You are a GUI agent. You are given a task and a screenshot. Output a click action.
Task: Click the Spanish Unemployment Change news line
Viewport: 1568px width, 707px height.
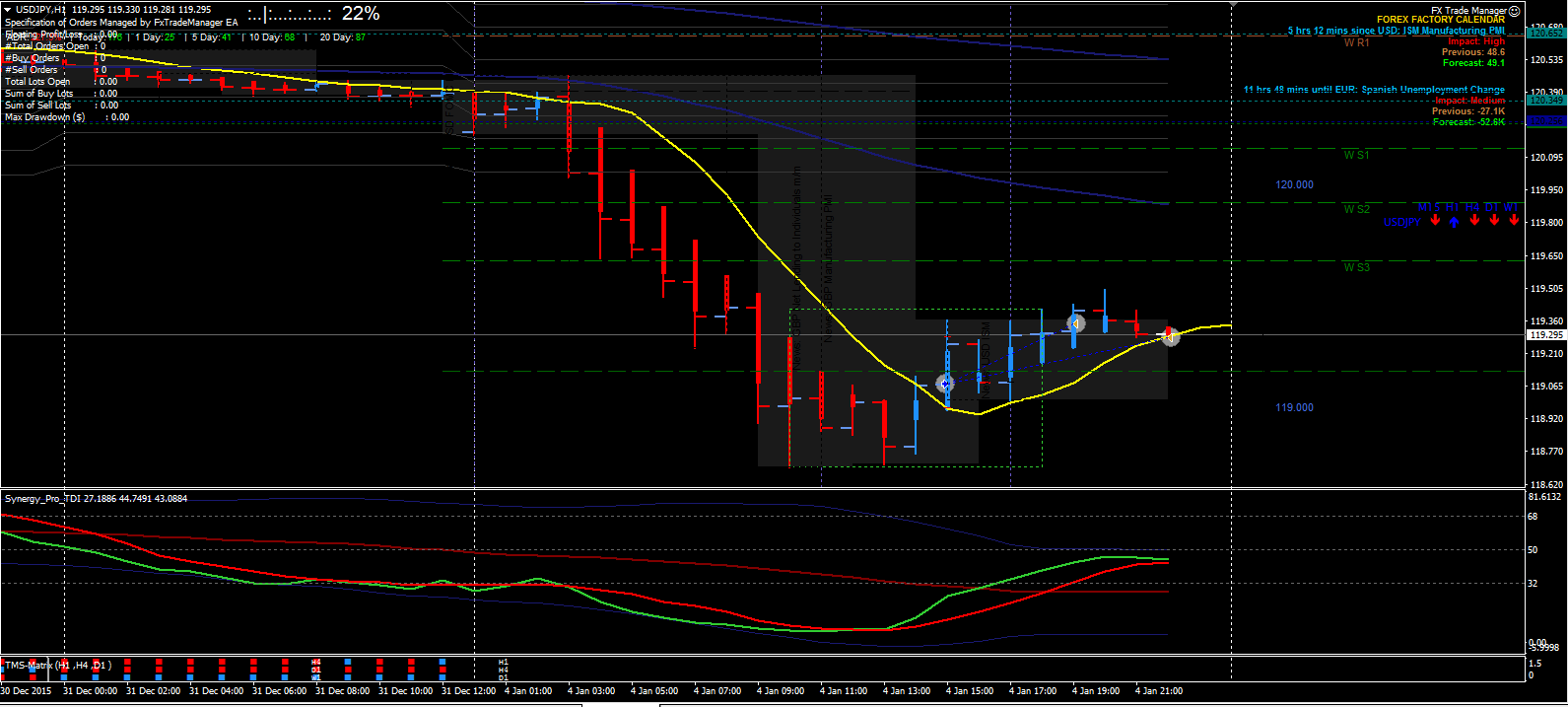tap(1374, 90)
